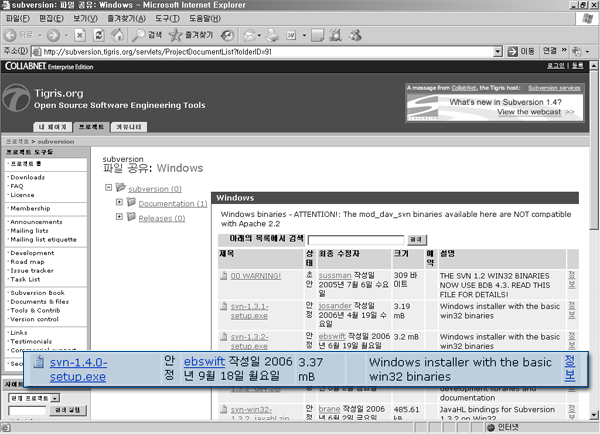Image resolution: width=600 pixels, height=435 pixels.
Task: Click the IE Back arrow icon
Action: [10, 35]
